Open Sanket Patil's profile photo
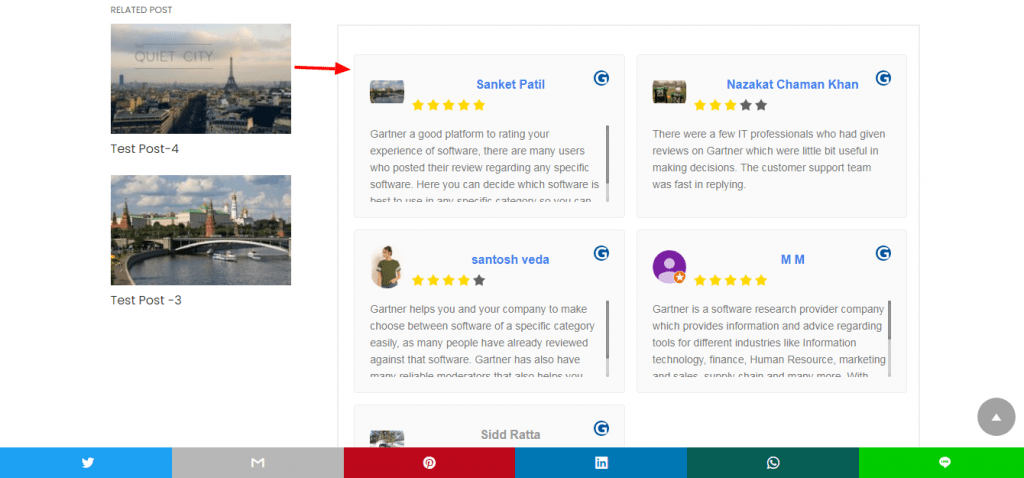This screenshot has height=478, width=1024. click(x=387, y=91)
